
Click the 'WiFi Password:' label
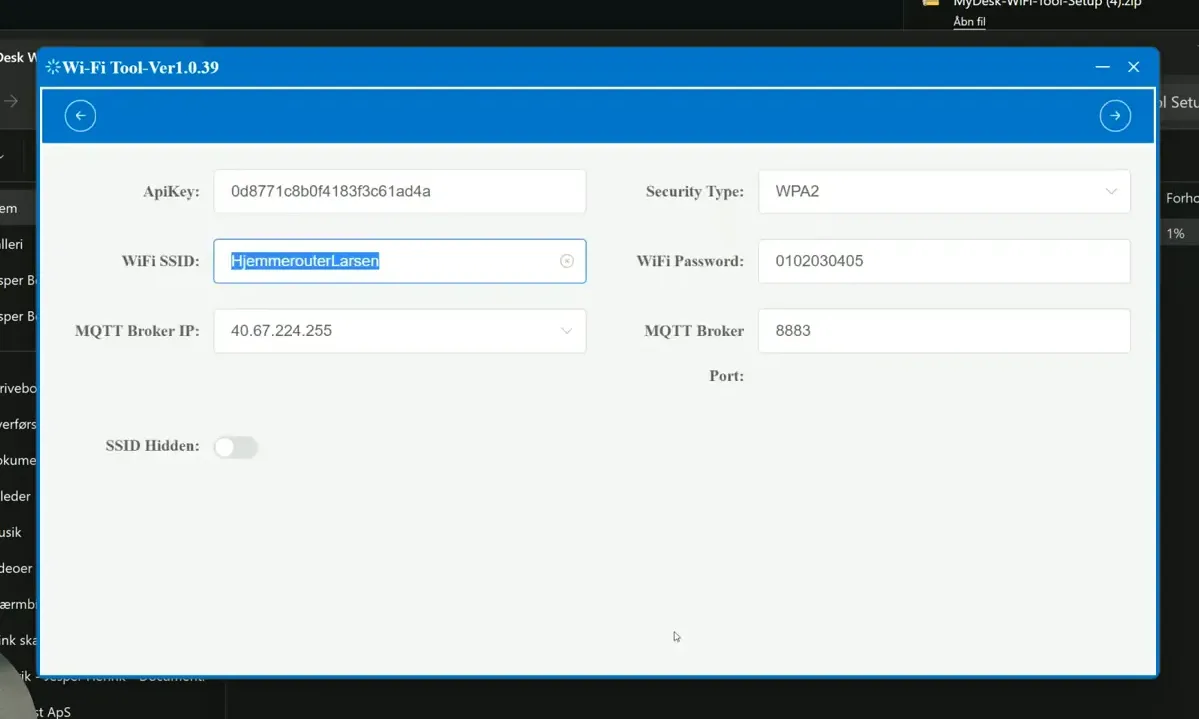[690, 261]
